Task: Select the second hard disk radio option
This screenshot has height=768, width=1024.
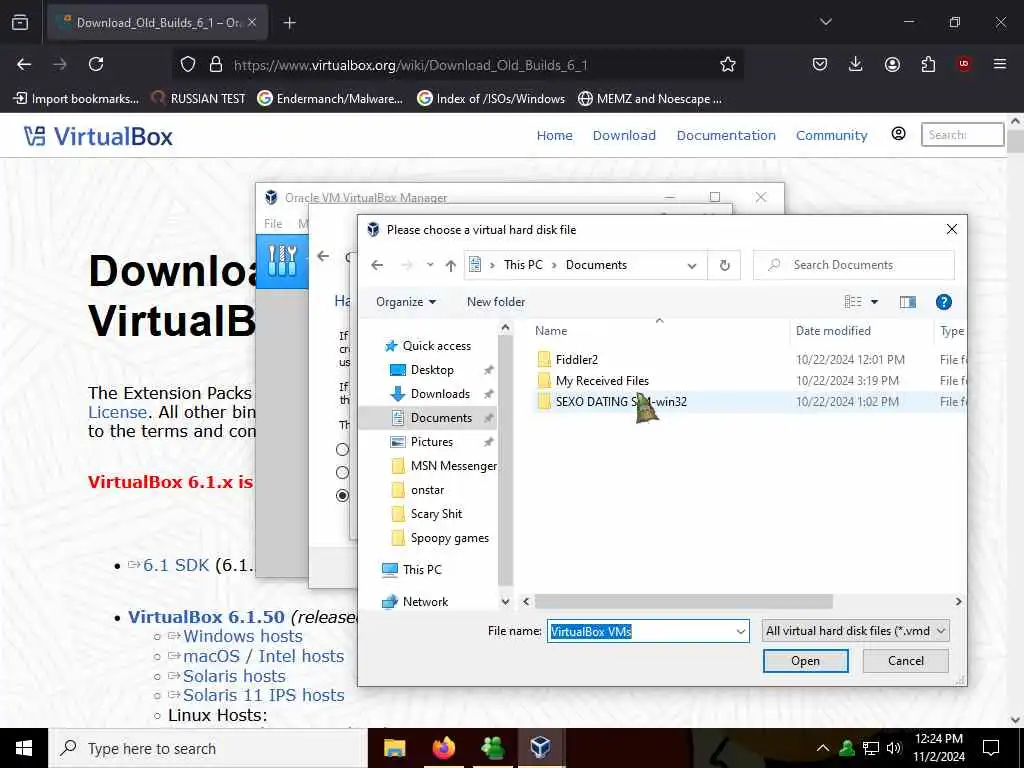Action: click(342, 472)
